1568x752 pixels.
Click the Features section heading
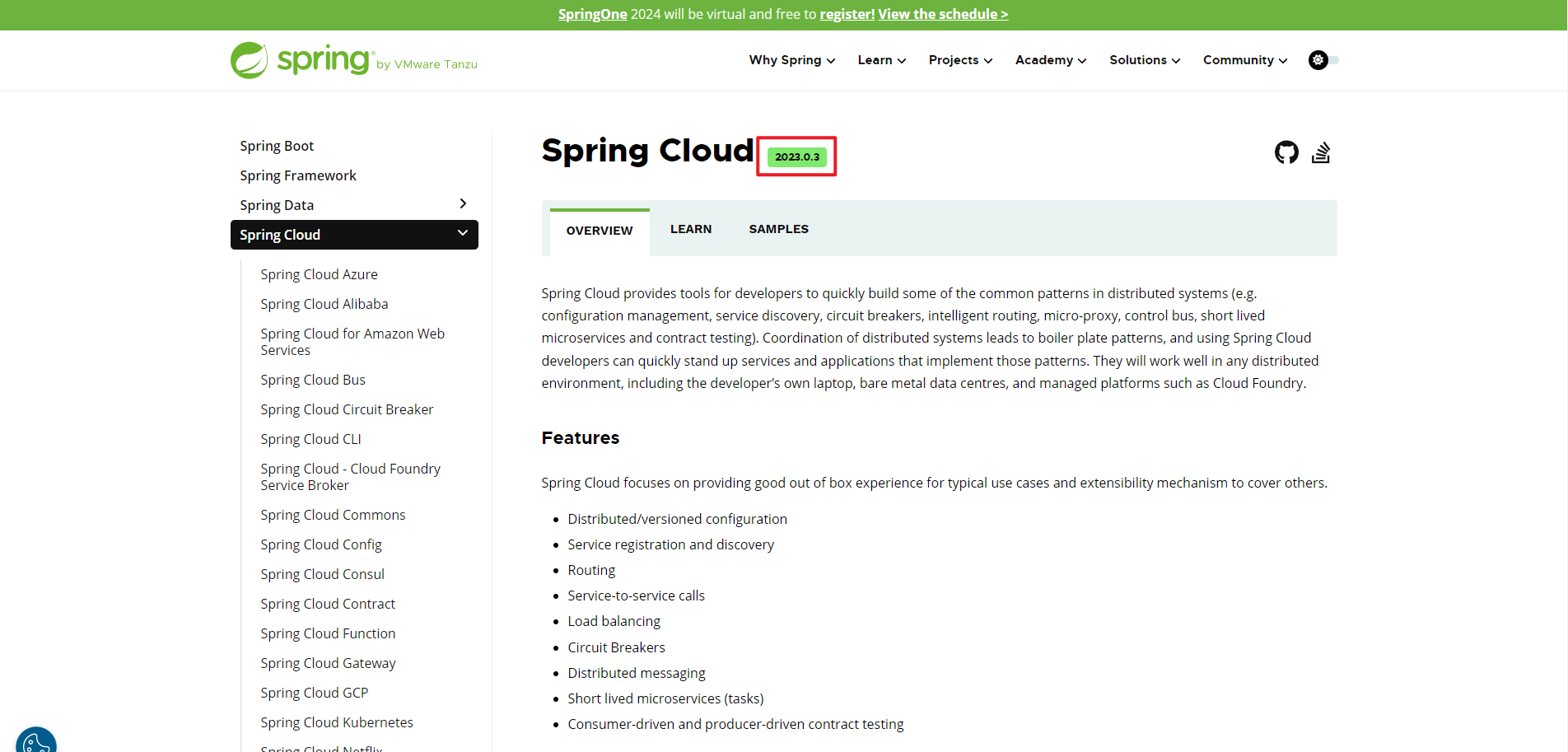click(x=581, y=438)
